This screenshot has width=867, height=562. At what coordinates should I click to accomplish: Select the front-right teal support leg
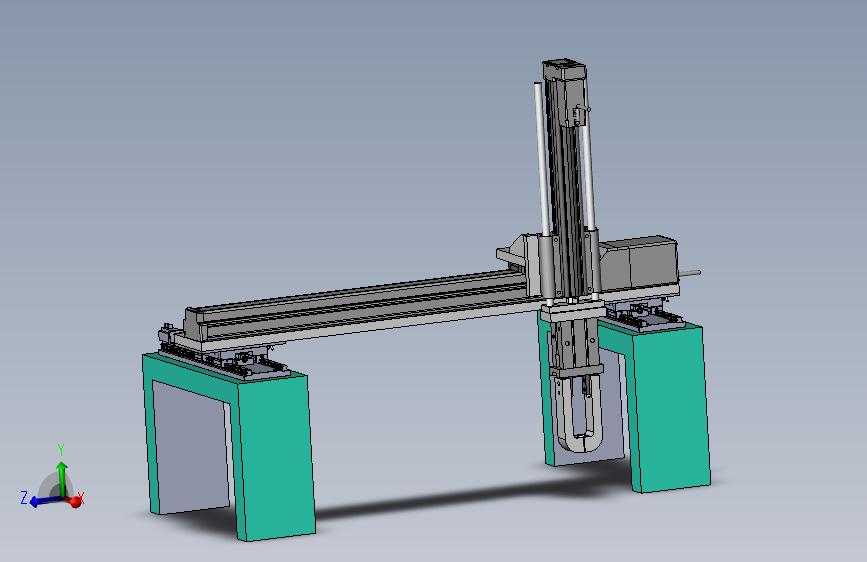[670, 408]
